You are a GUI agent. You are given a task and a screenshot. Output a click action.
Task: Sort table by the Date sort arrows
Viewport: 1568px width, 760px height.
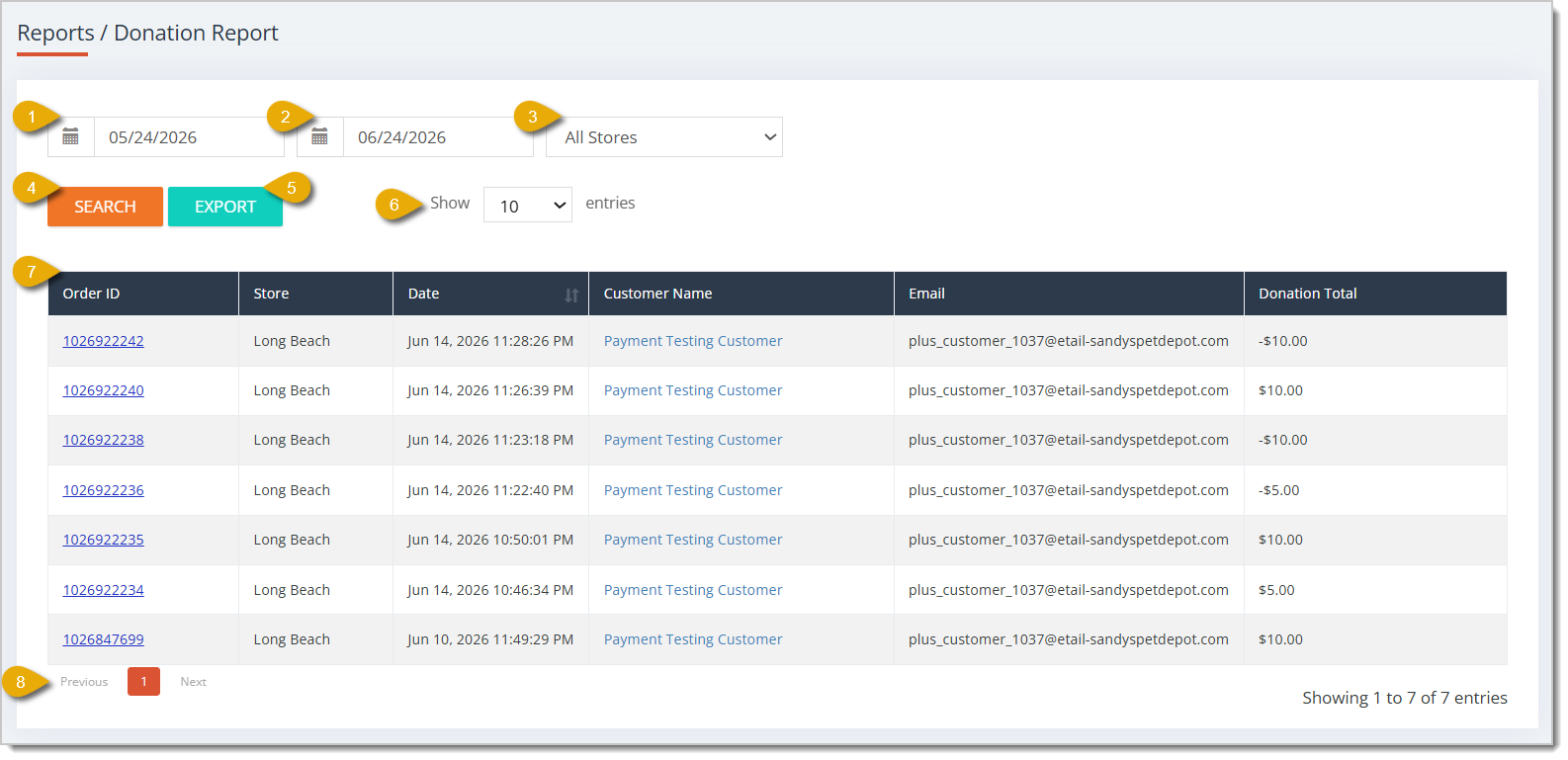click(571, 295)
